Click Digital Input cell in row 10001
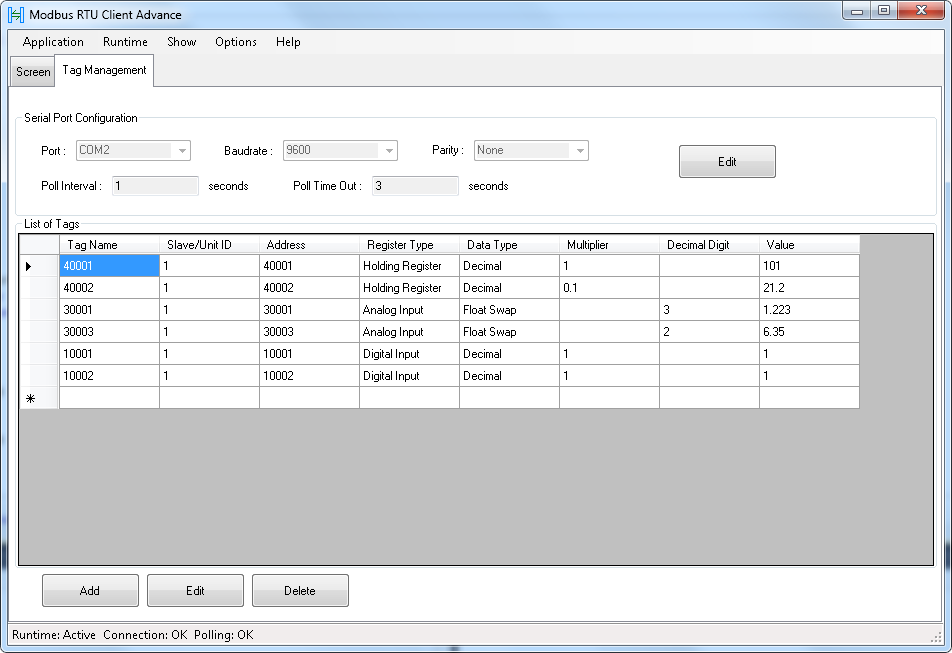The height and width of the screenshot is (653, 952). (409, 354)
